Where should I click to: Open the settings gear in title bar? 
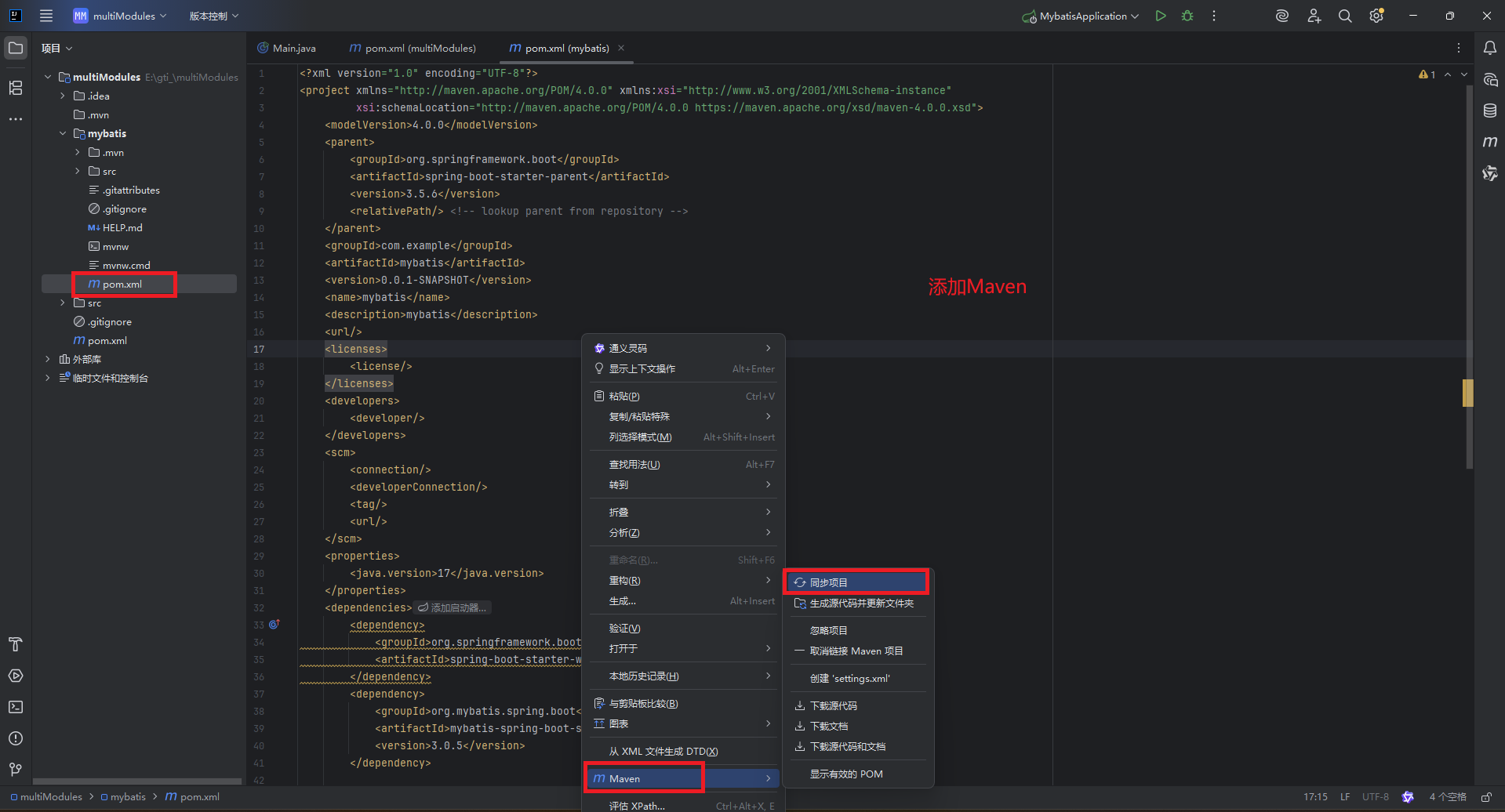[1376, 16]
